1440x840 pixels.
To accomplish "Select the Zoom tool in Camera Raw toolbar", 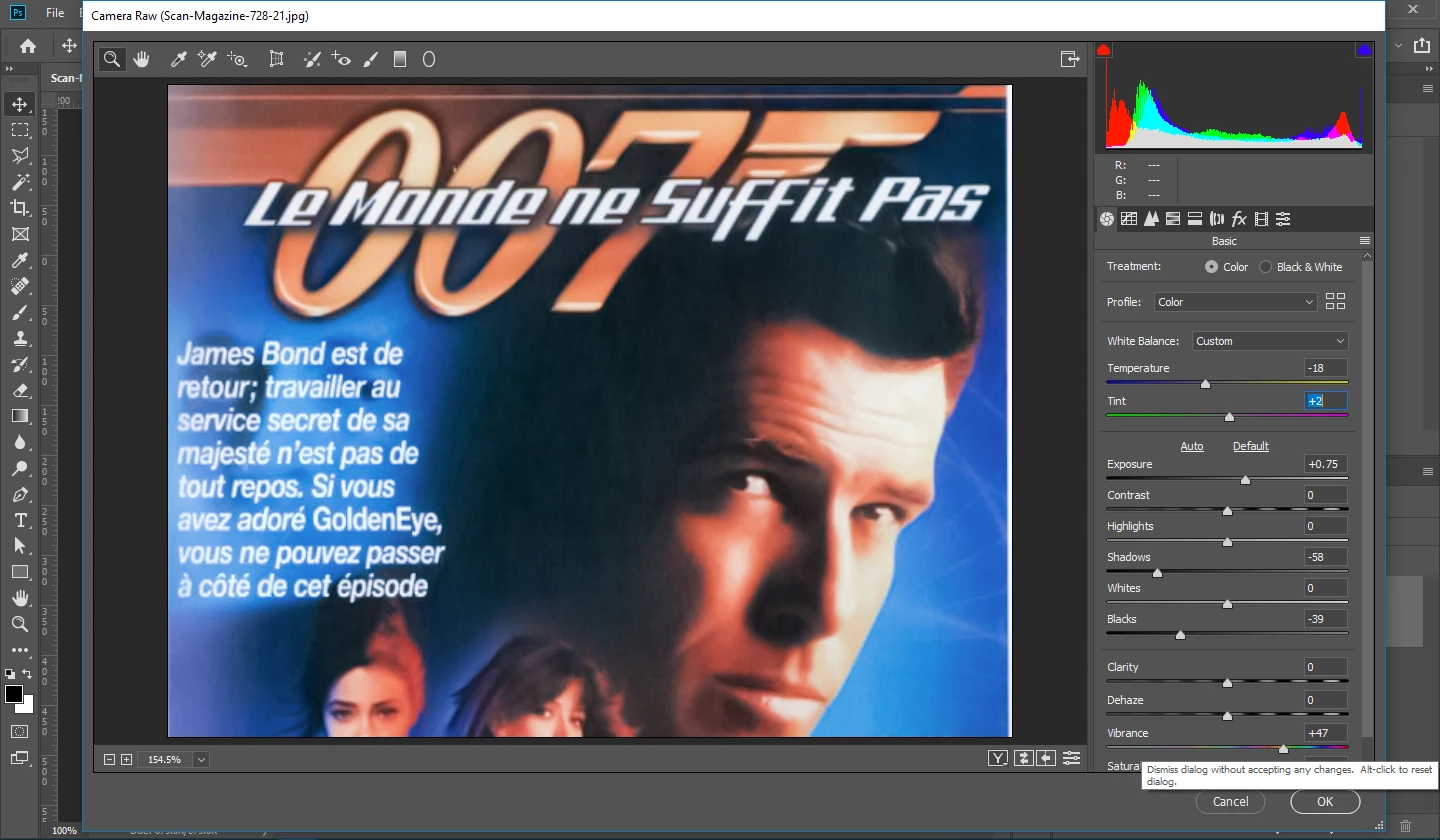I will (x=112, y=59).
